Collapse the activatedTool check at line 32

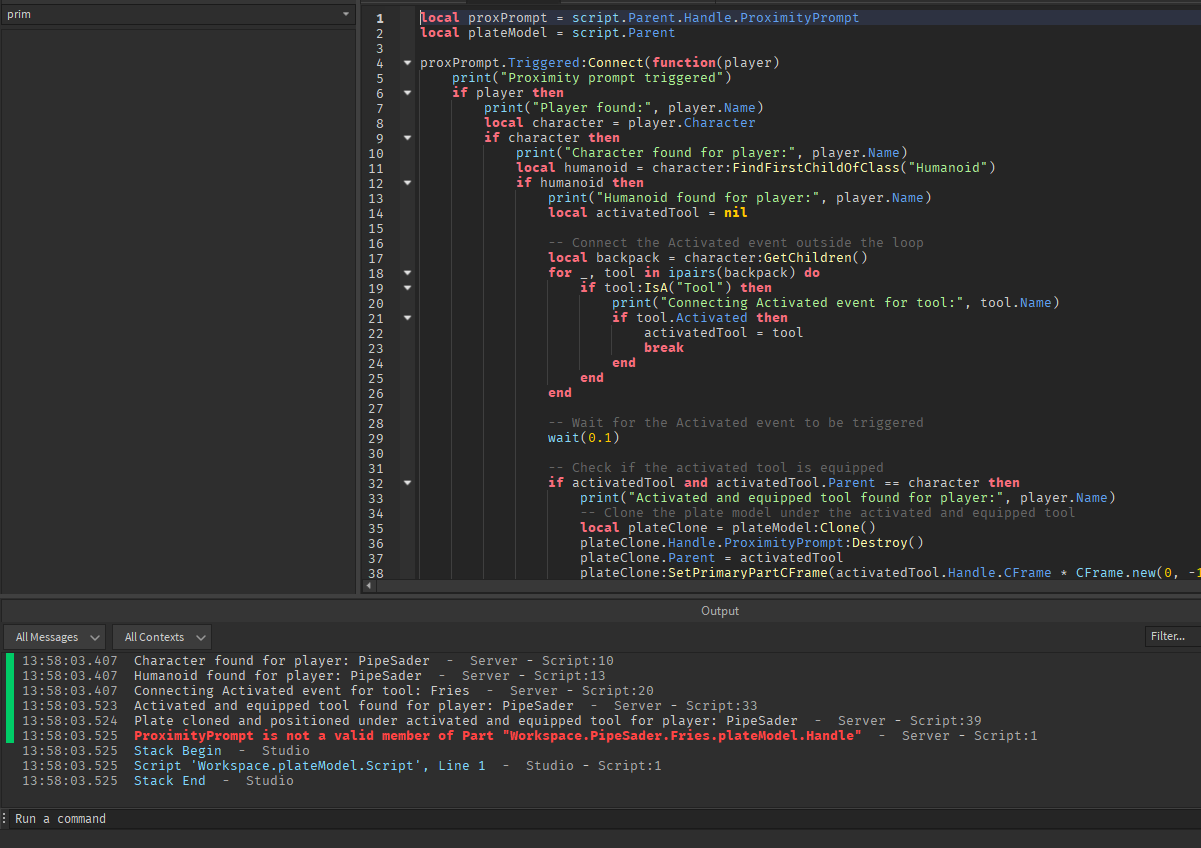tap(407, 482)
